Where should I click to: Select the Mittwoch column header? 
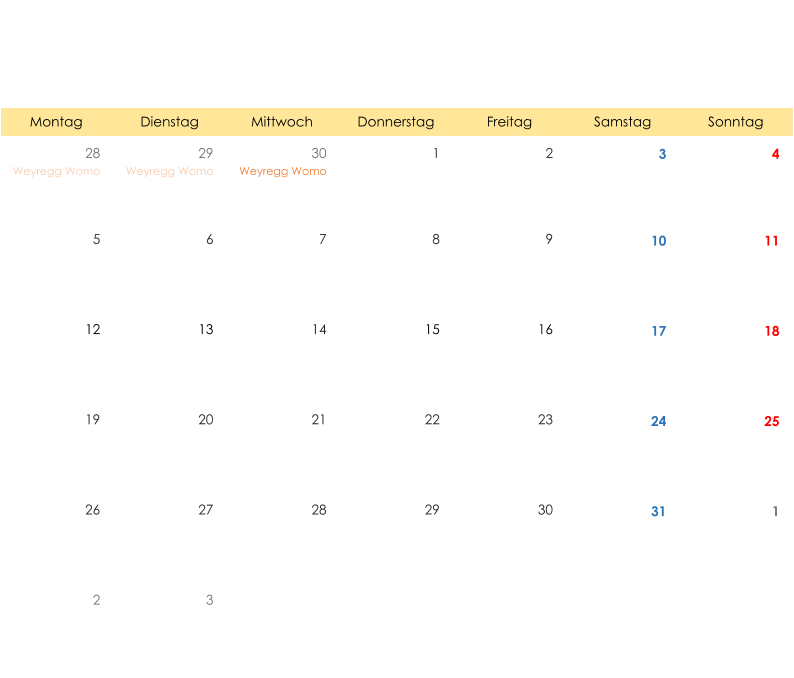(282, 122)
